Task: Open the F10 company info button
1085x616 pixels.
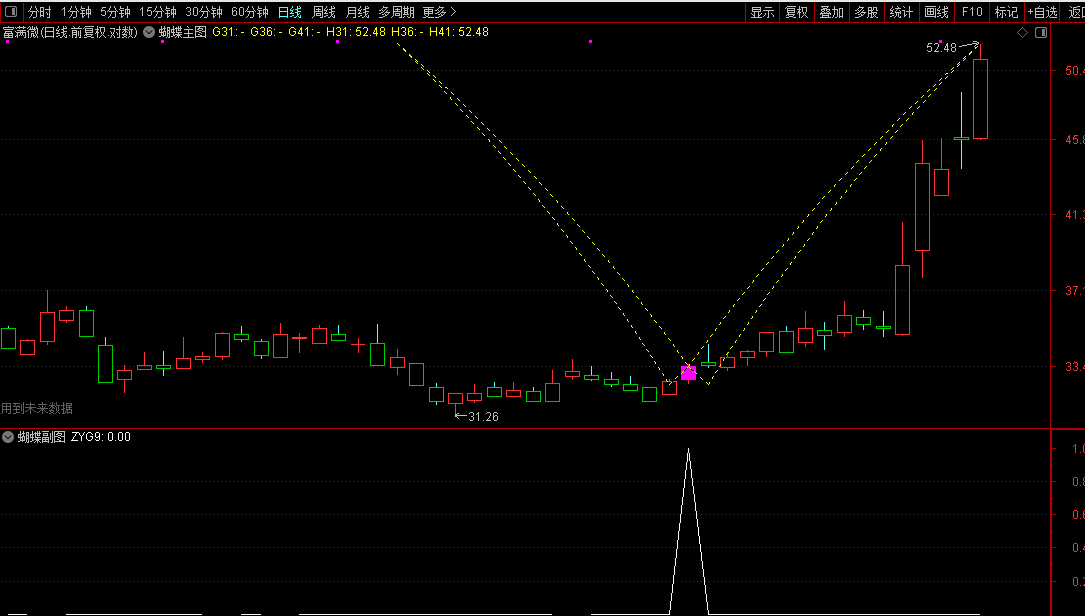Action: (x=972, y=12)
